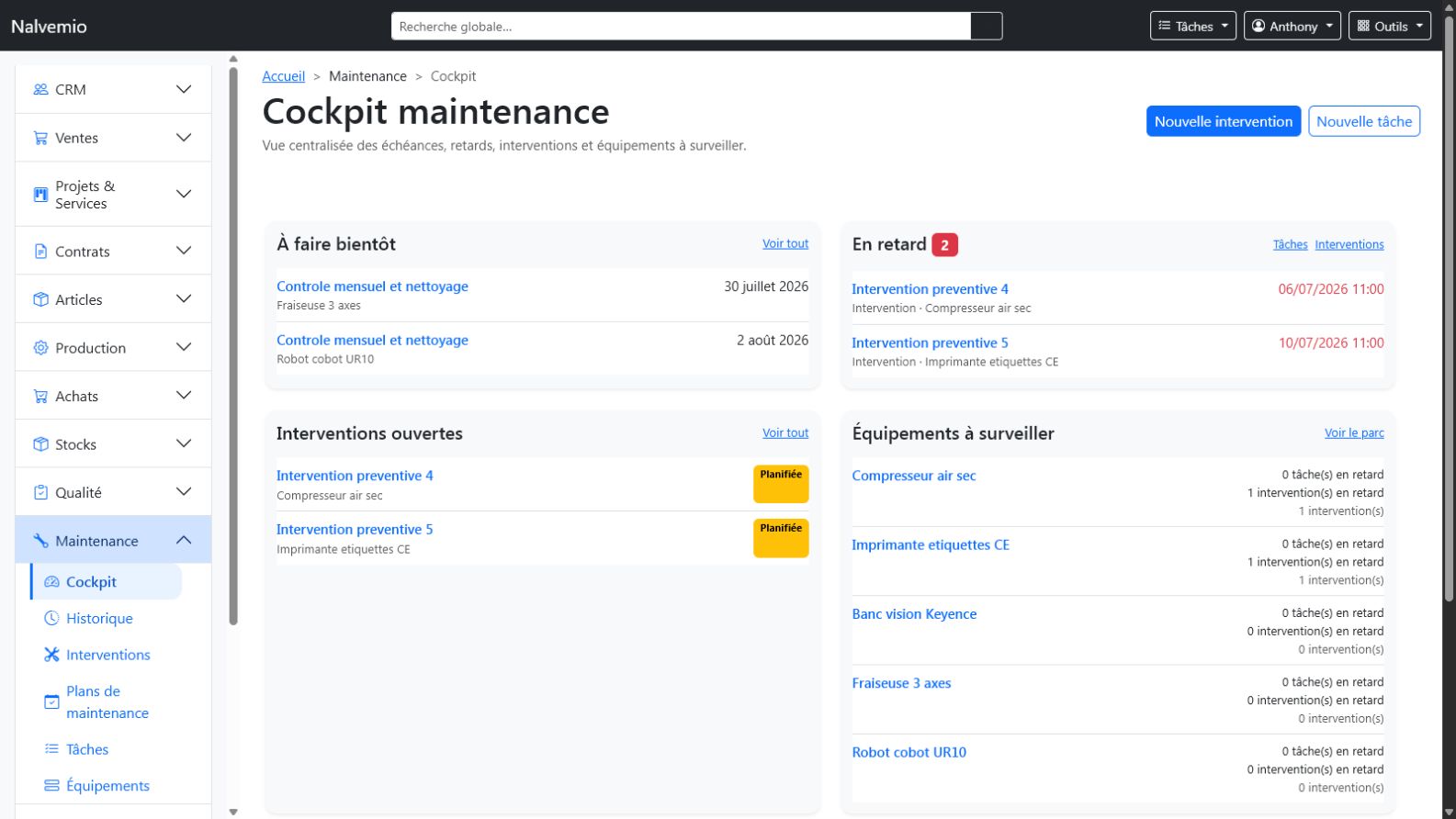Expand the Stocks menu chevron
Image resolution: width=1456 pixels, height=819 pixels.
(184, 444)
